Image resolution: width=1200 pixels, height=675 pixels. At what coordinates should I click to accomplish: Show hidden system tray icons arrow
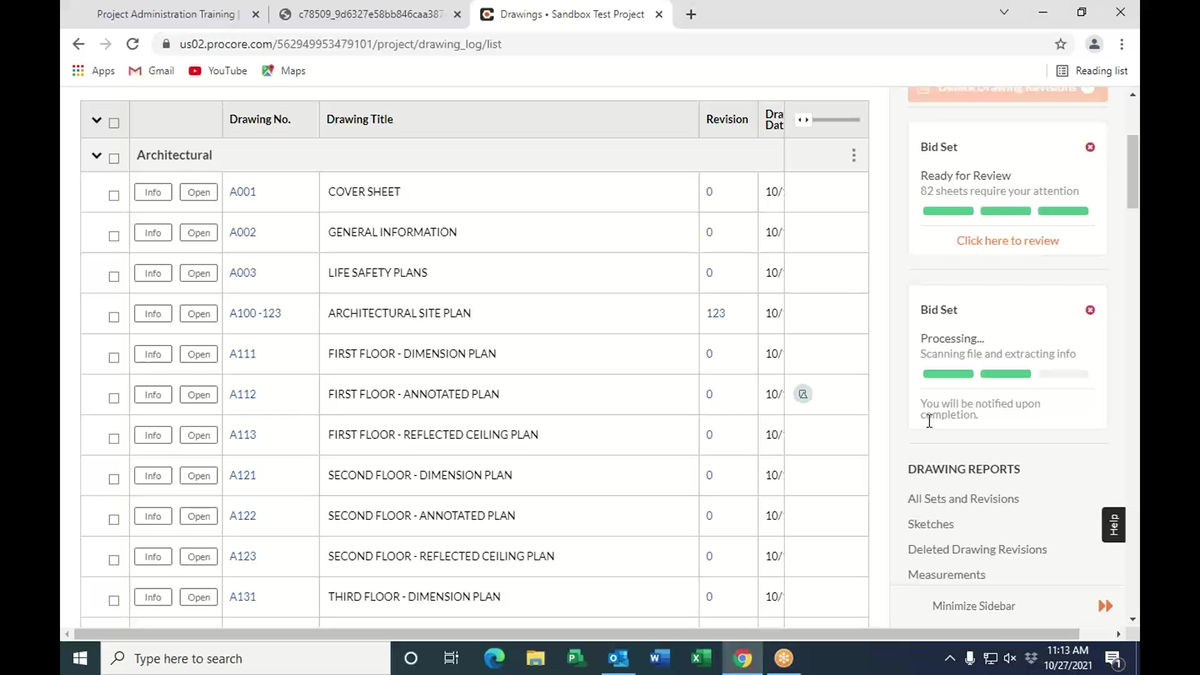(x=949, y=658)
